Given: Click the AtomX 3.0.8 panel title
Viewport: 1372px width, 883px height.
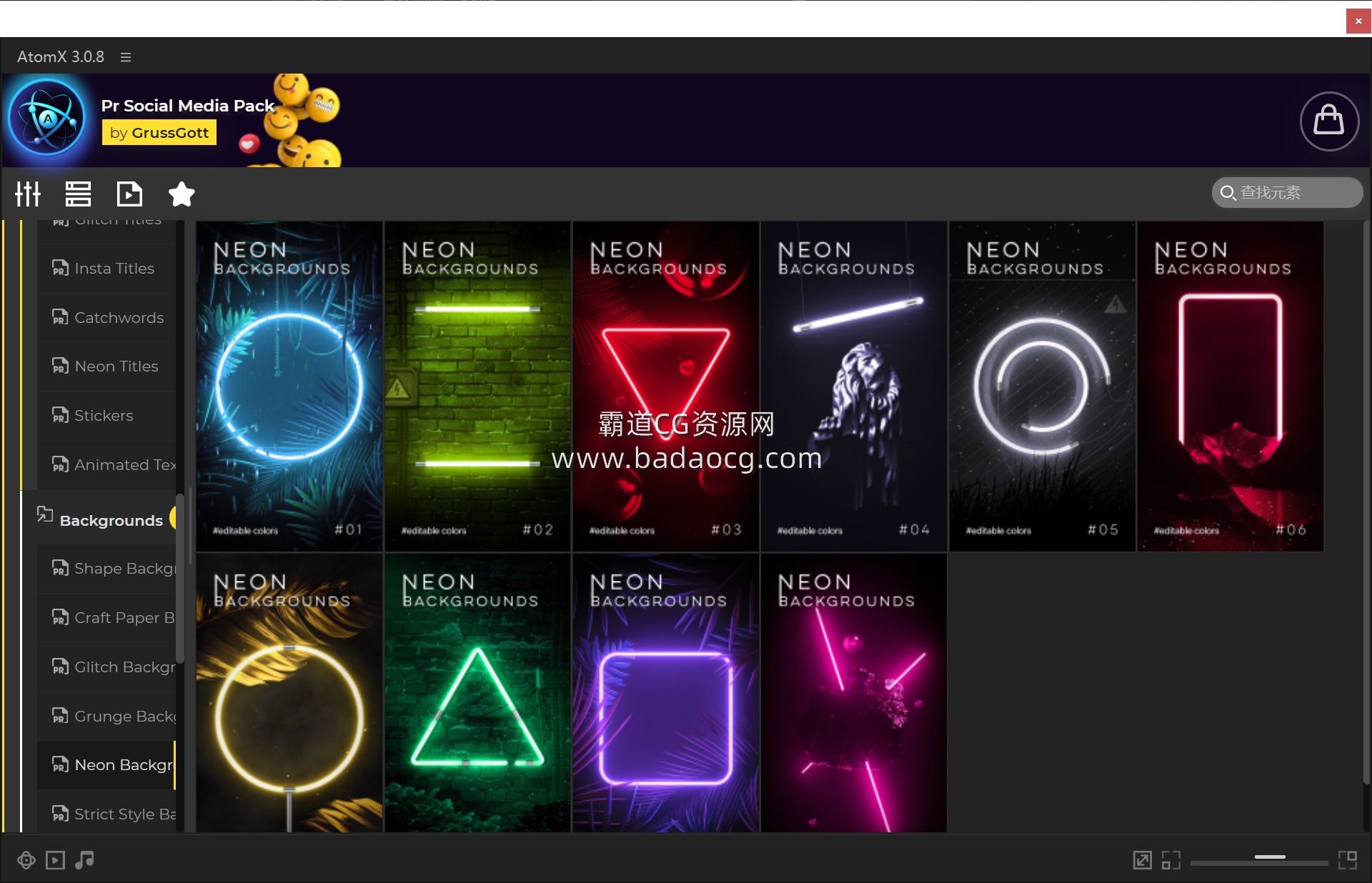Looking at the screenshot, I should pyautogui.click(x=61, y=57).
